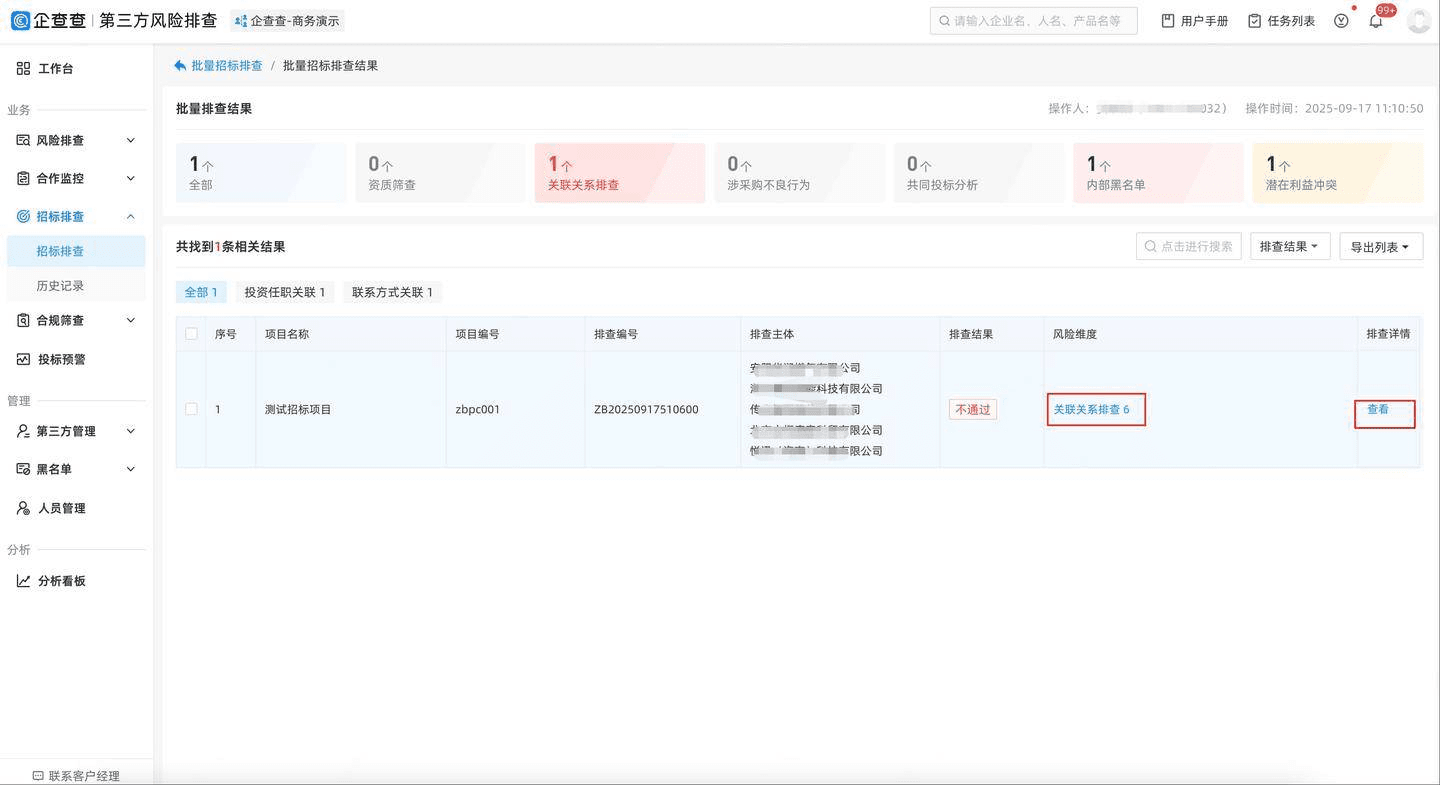Click the 联系客户经理 mail icon

coord(38,776)
